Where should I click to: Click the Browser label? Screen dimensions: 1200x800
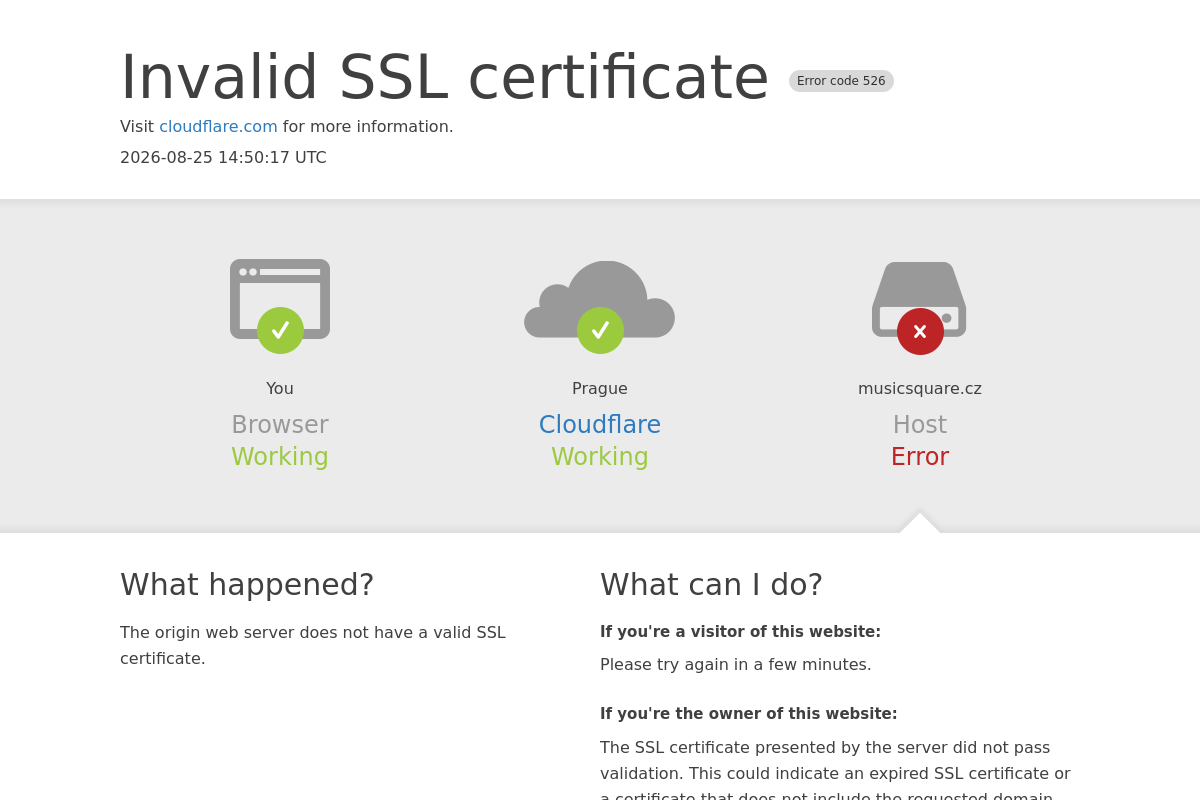[280, 425]
